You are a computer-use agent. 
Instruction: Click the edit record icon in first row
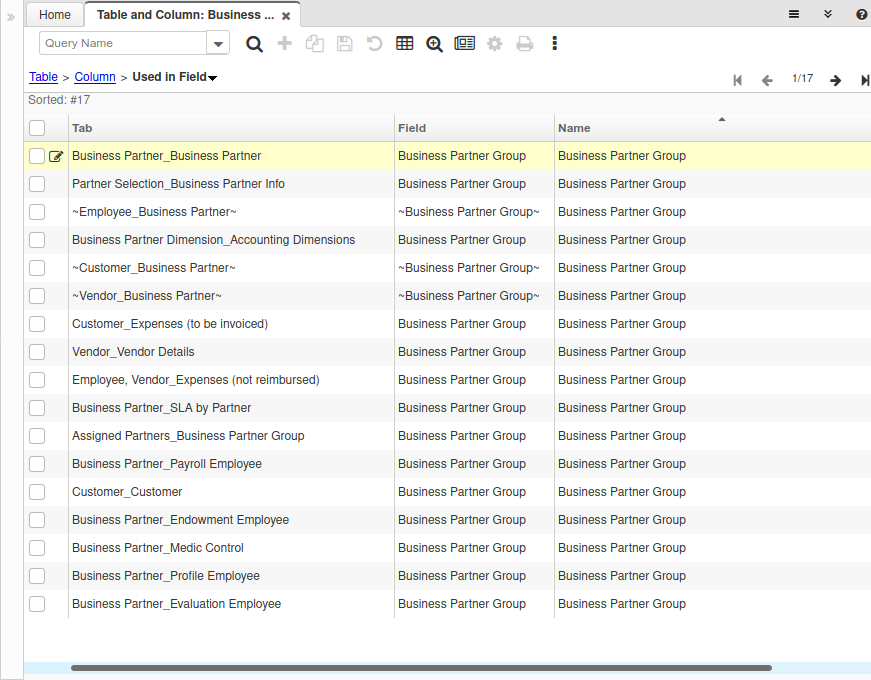pyautogui.click(x=56, y=156)
